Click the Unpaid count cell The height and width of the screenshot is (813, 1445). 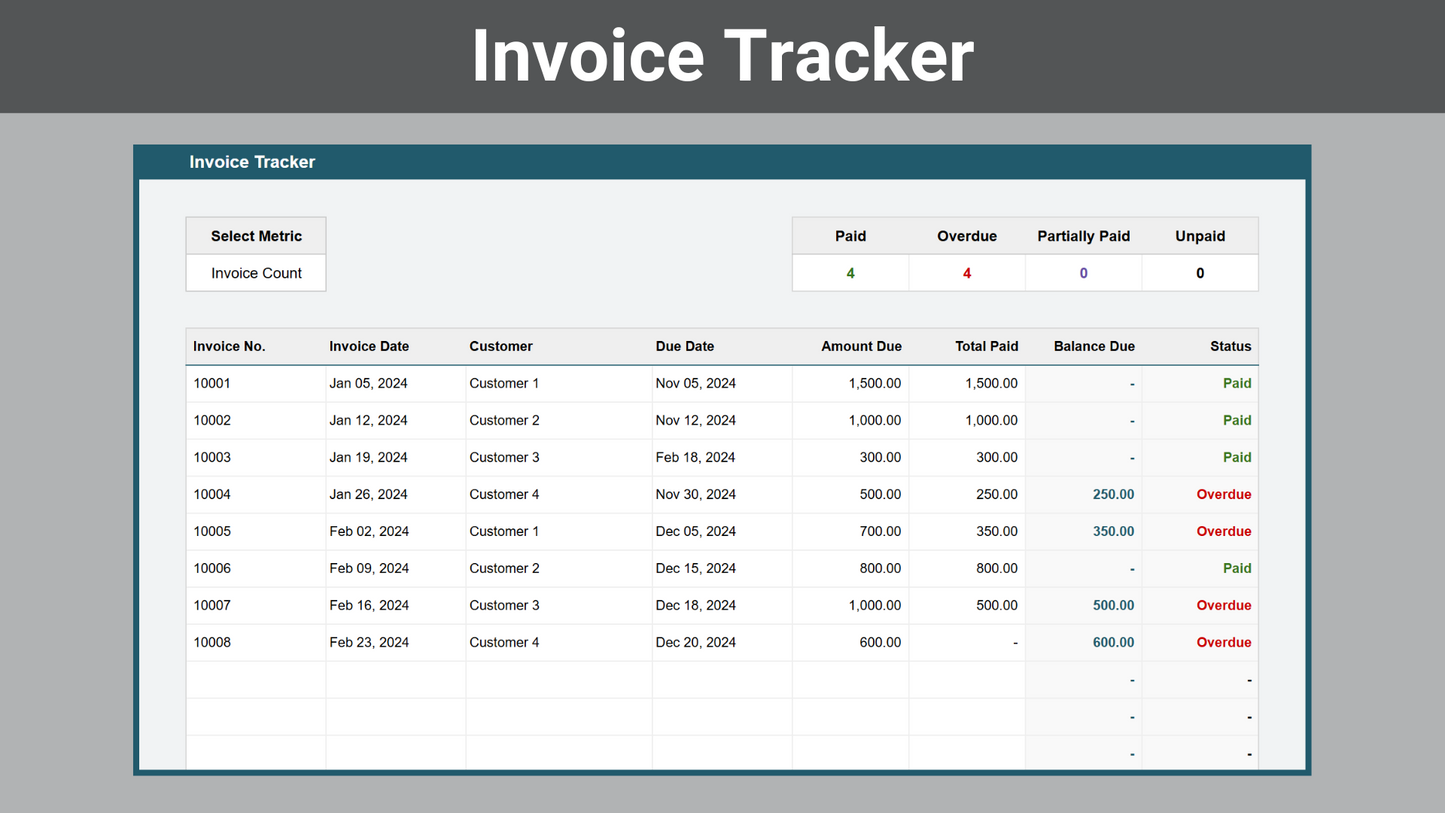(1200, 273)
